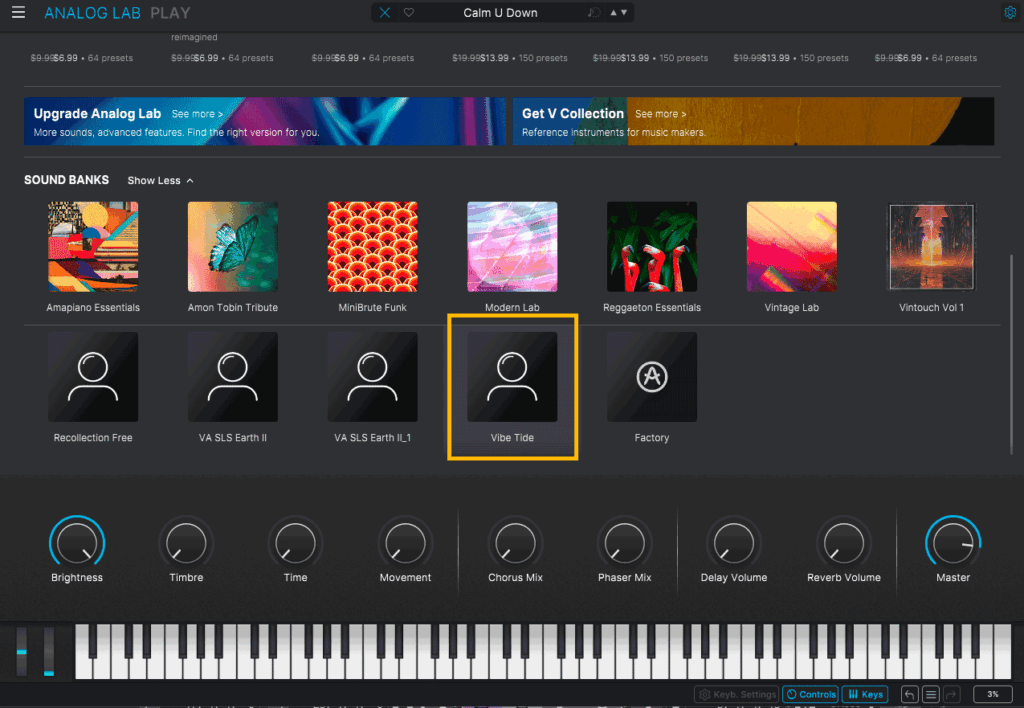Click the Phaser Mix knob
Screen dimensions: 1024x708
[x=624, y=543]
